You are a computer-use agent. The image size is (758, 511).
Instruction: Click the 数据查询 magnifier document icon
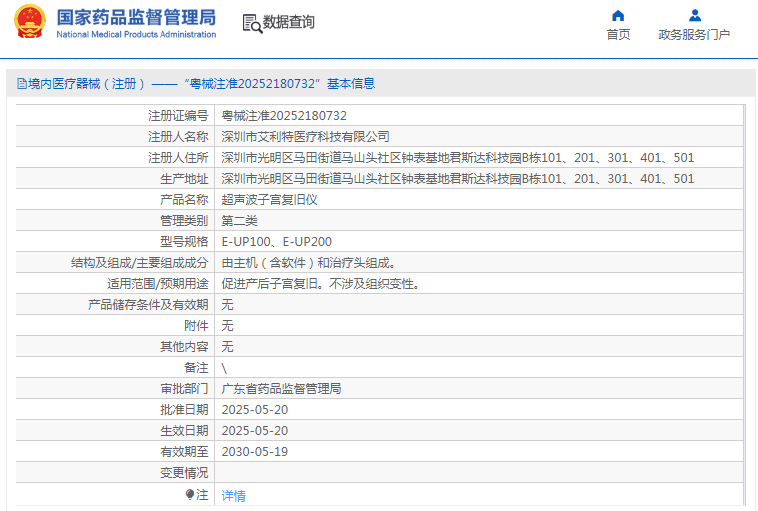click(x=251, y=22)
